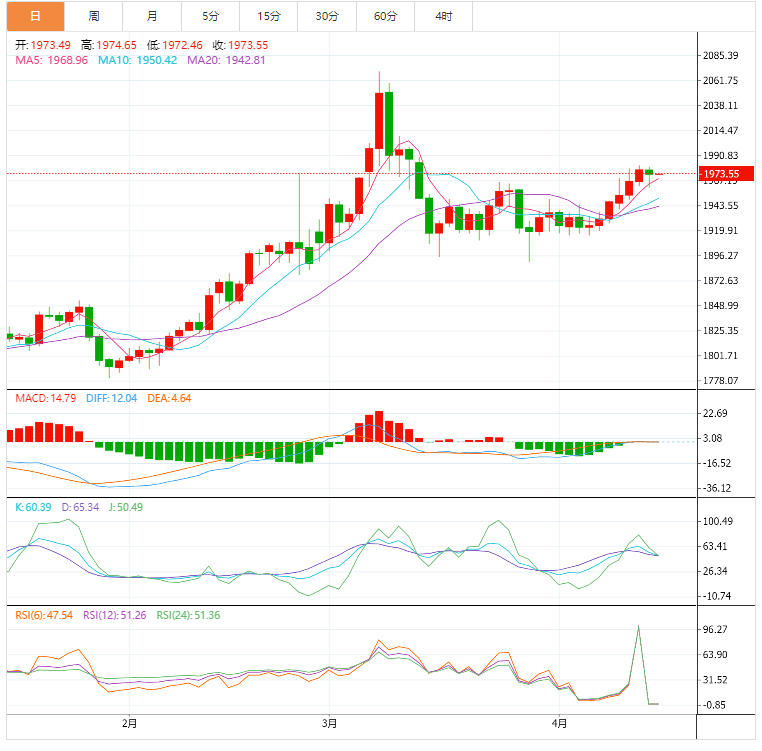Open the 15分 timeframe tab
Viewport: 762px width, 751px height.
click(269, 16)
